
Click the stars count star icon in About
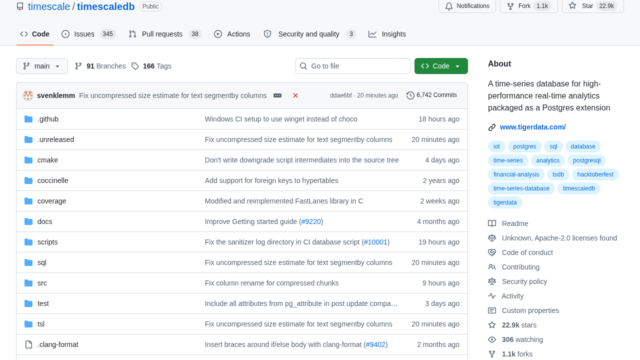[492, 325]
